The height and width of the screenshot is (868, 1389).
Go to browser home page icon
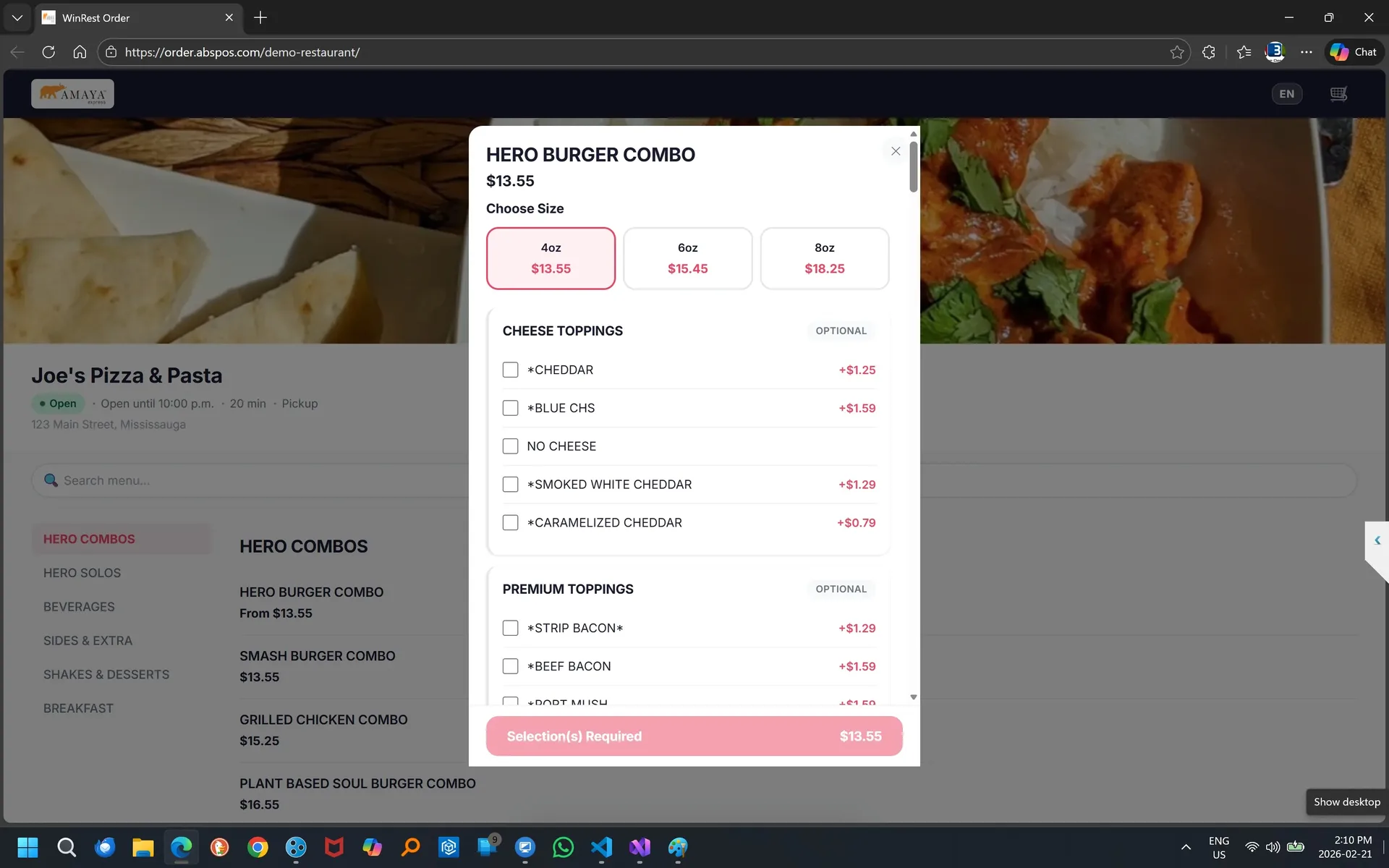(80, 52)
